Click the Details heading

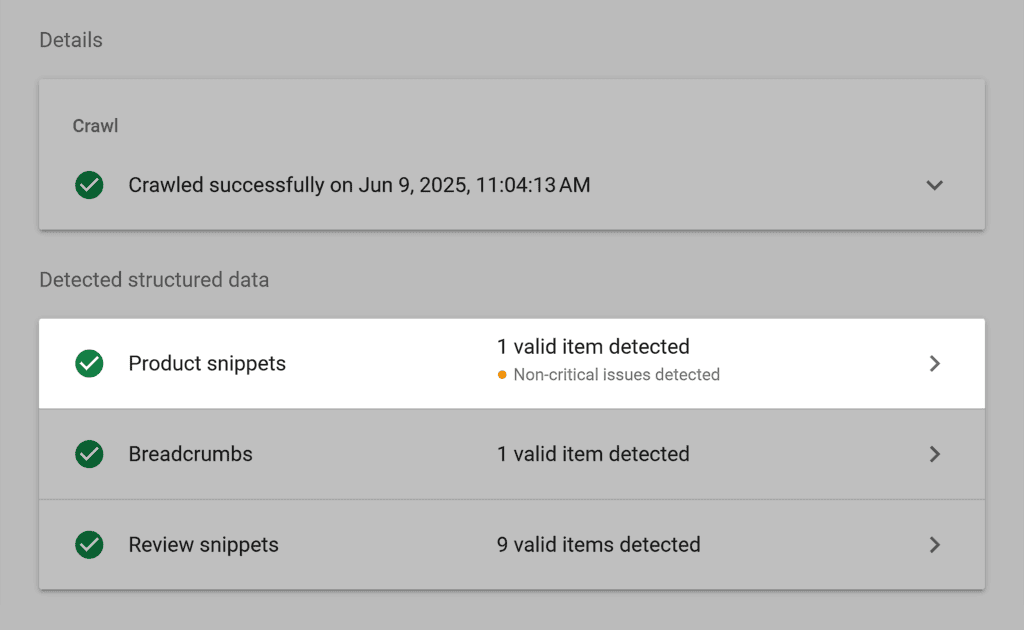point(71,40)
